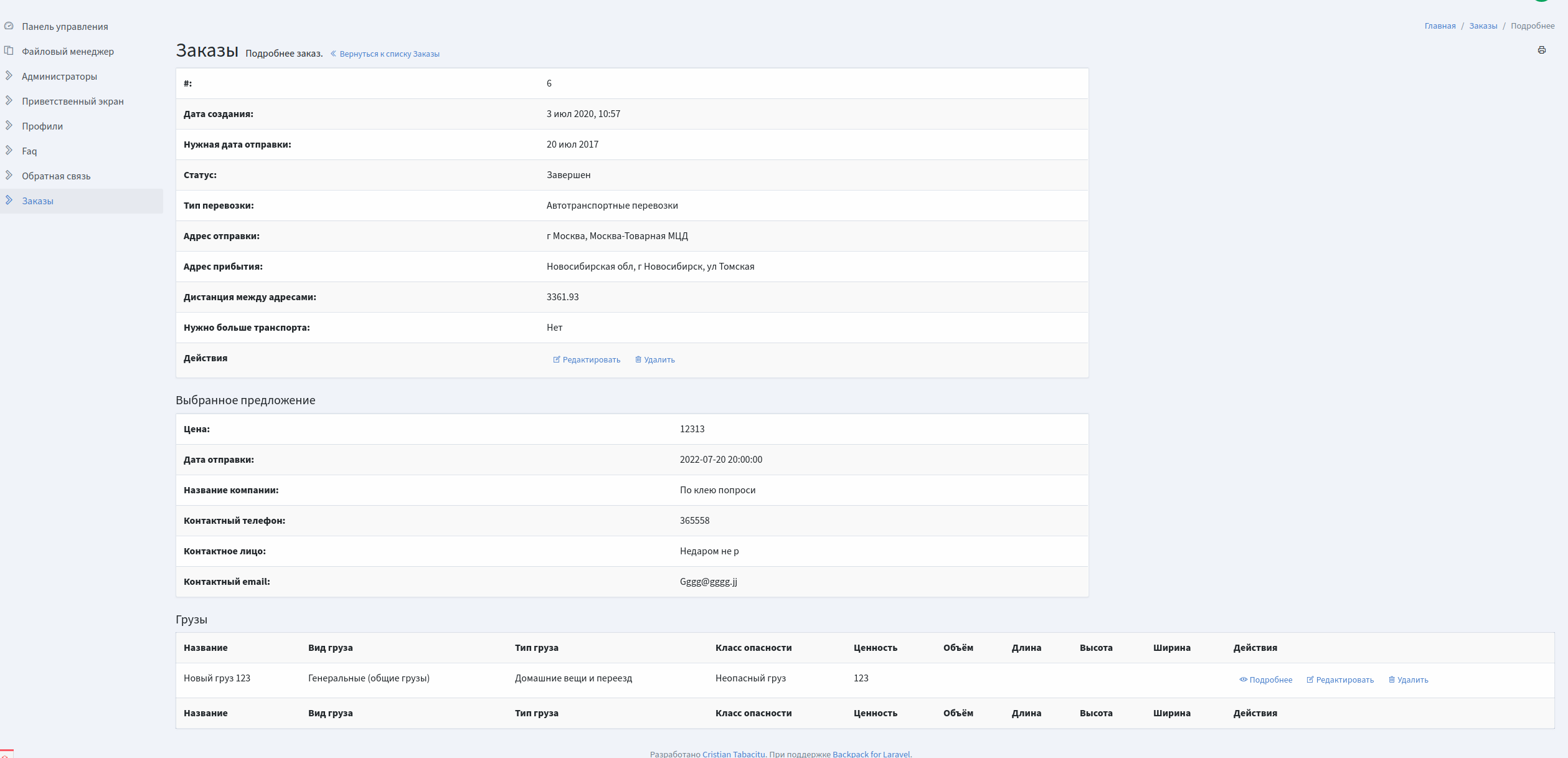Expand the Профили sidebar chevron
Image resolution: width=1568 pixels, height=758 pixels.
point(9,126)
